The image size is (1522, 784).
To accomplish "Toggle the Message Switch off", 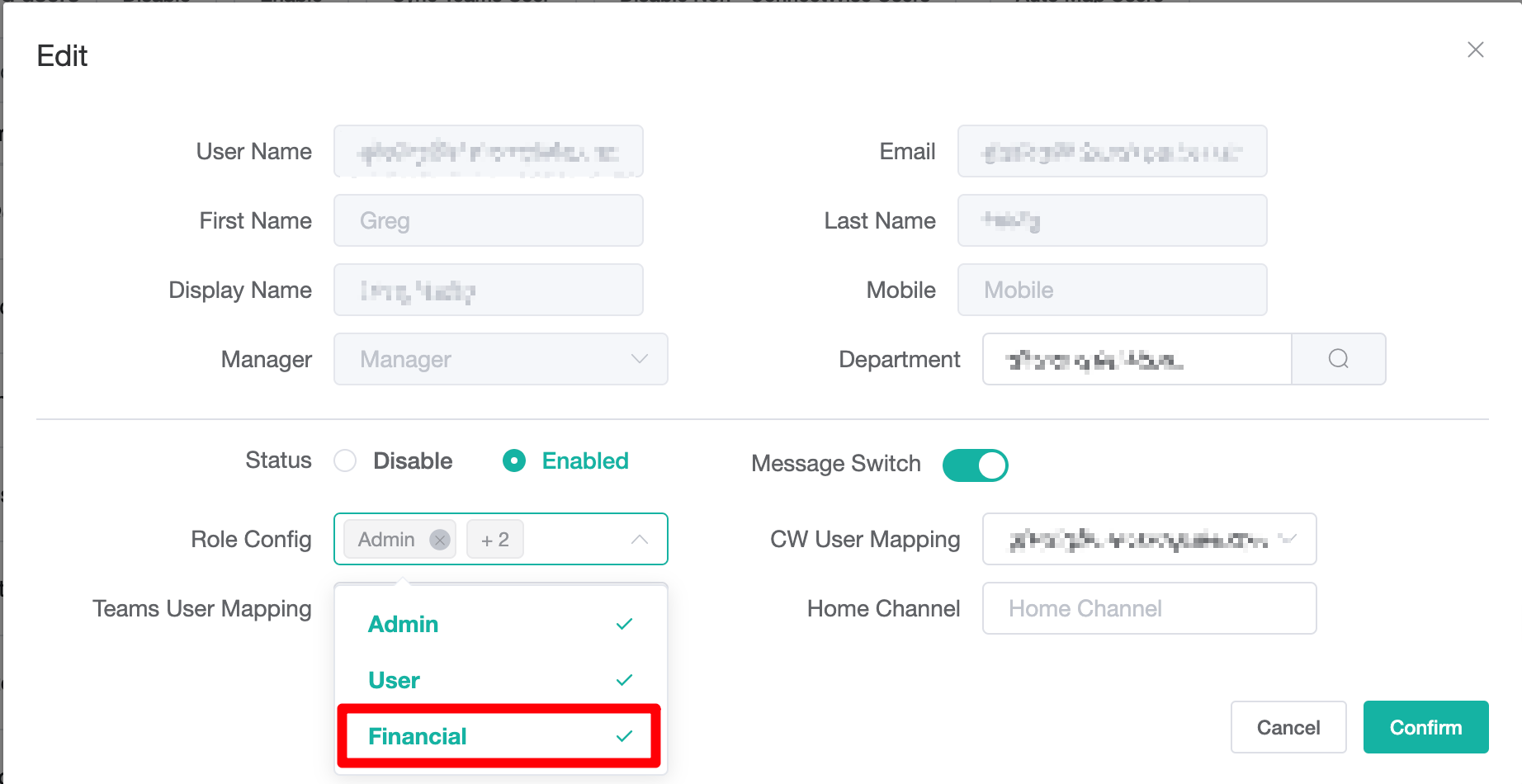I will pyautogui.click(x=975, y=465).
